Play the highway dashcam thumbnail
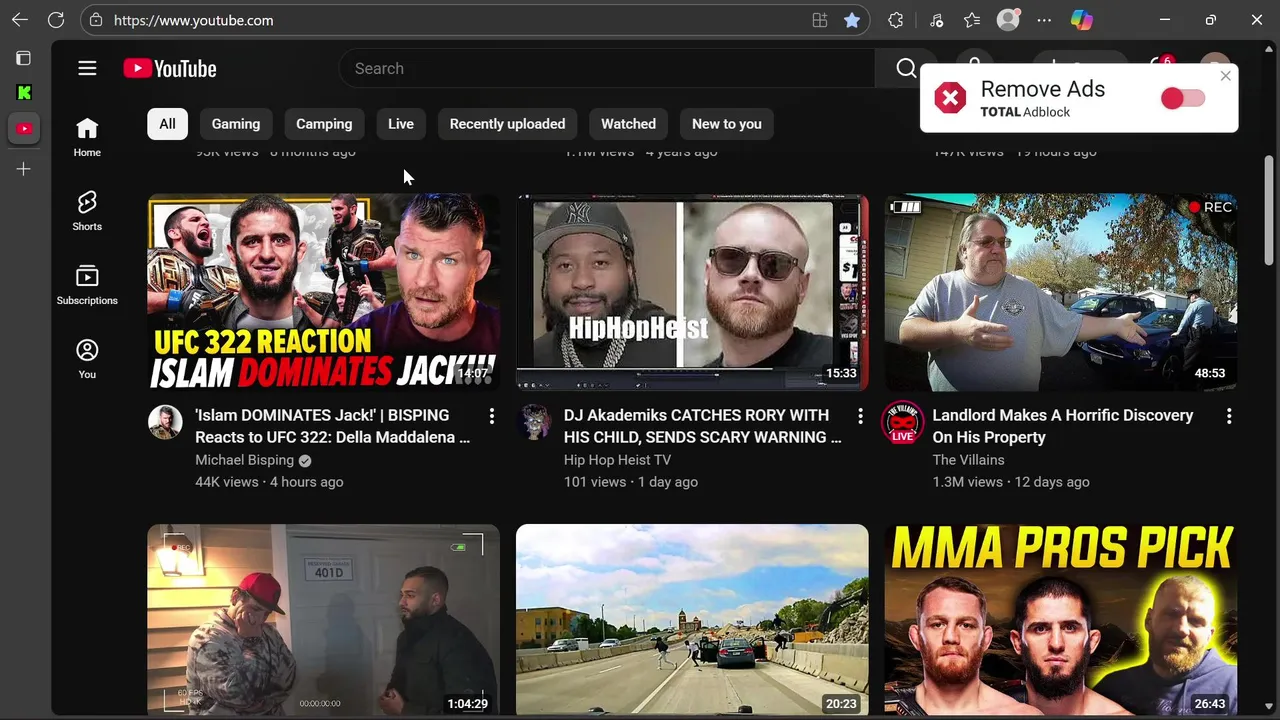This screenshot has height=720, width=1280. click(692, 619)
